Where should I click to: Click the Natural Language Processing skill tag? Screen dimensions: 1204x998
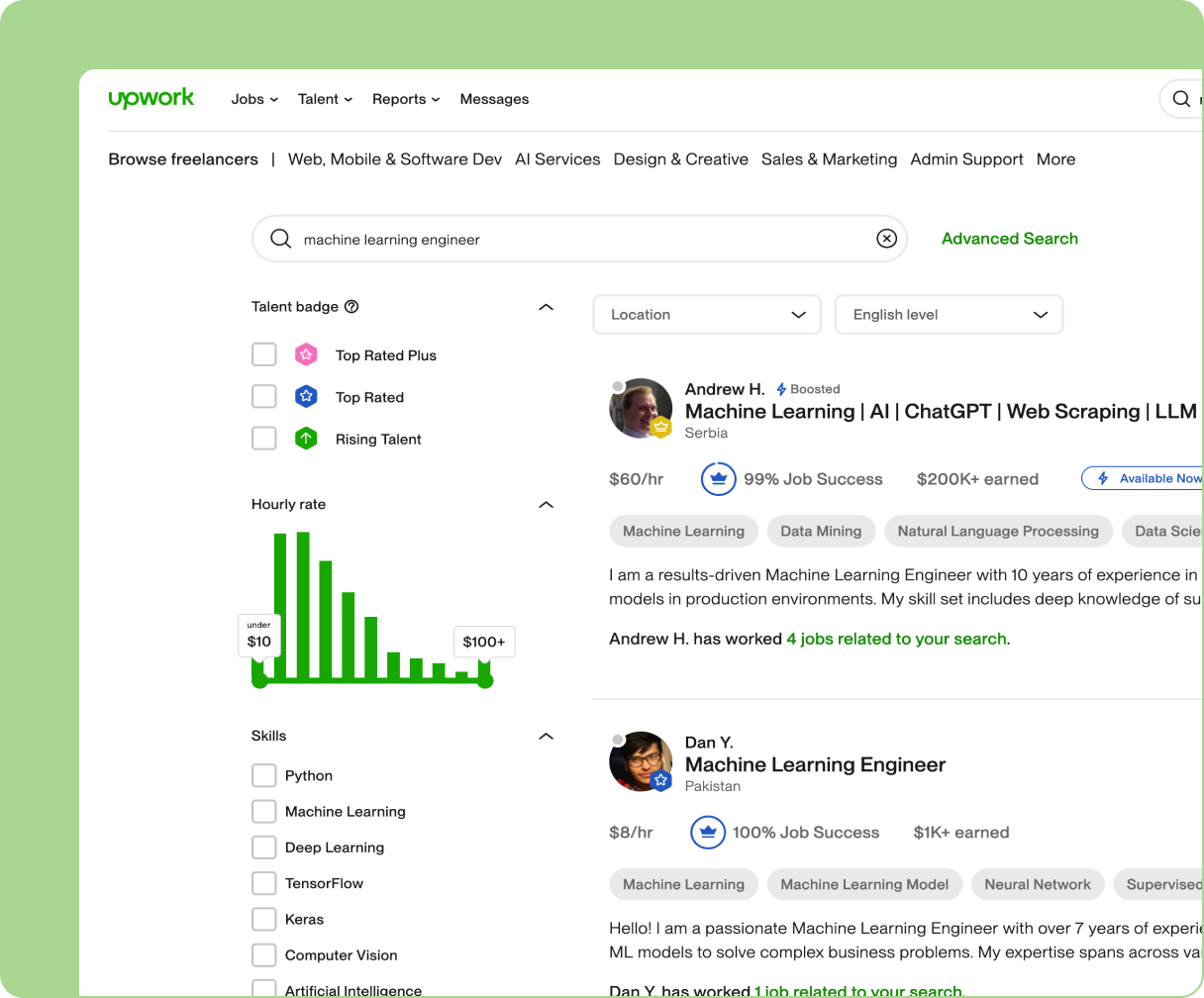click(x=998, y=531)
